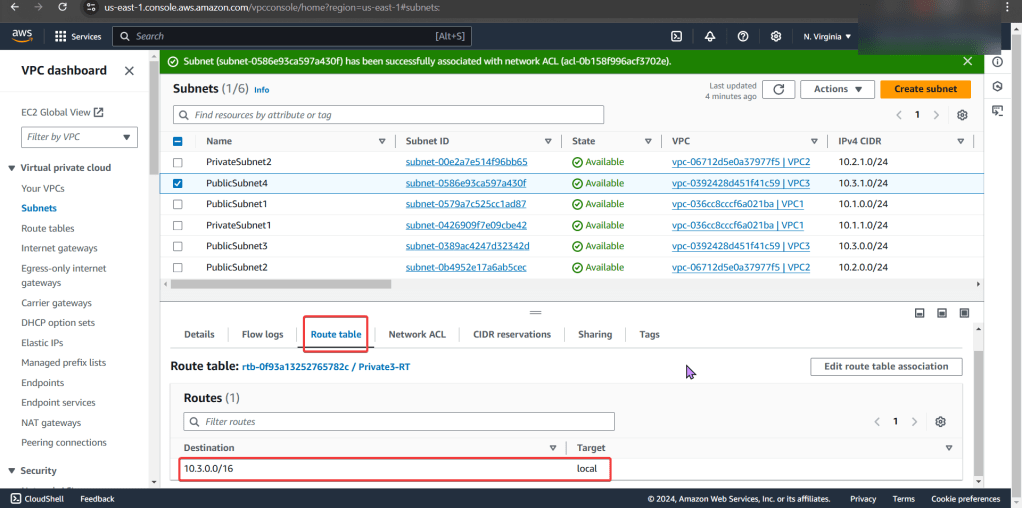Viewport: 1022px width, 508px height.
Task: Open subnet-0586e93ca597a430f link
Action: click(x=465, y=183)
